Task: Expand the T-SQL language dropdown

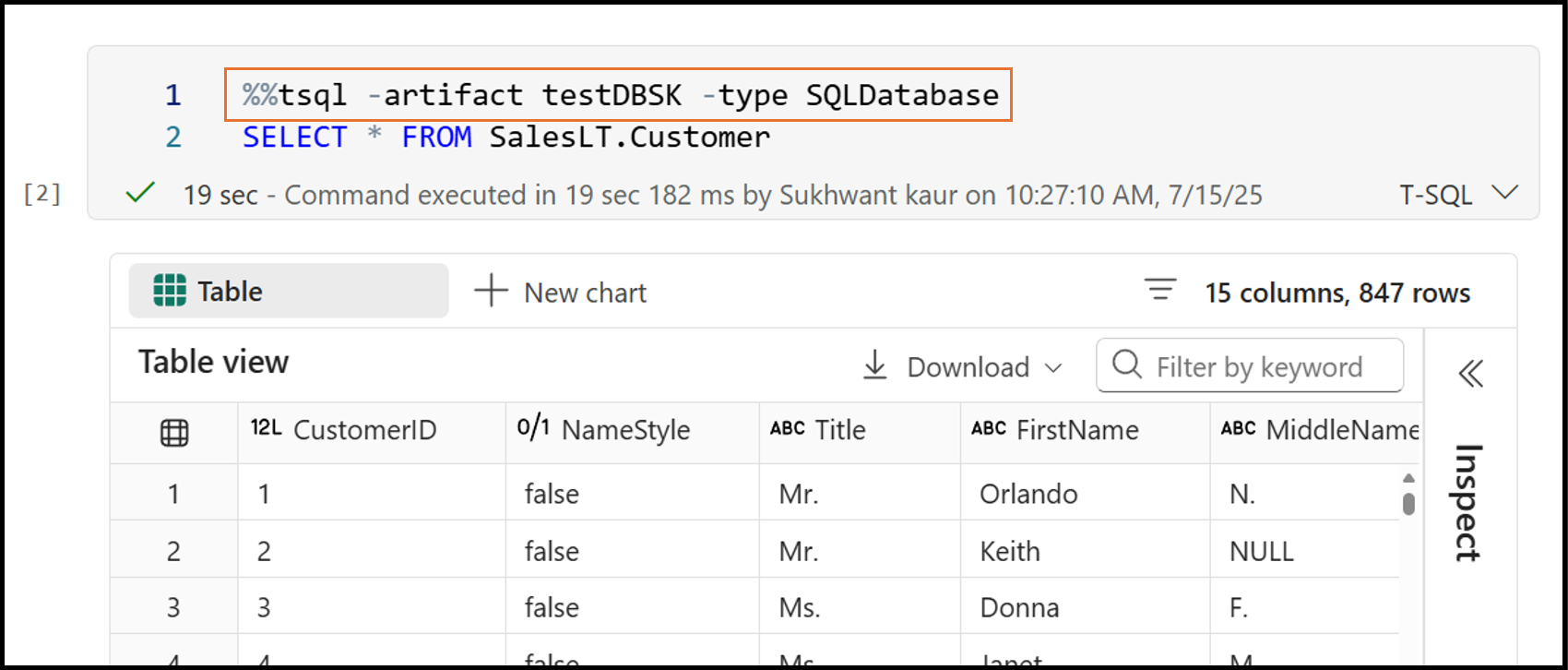Action: tap(1504, 193)
